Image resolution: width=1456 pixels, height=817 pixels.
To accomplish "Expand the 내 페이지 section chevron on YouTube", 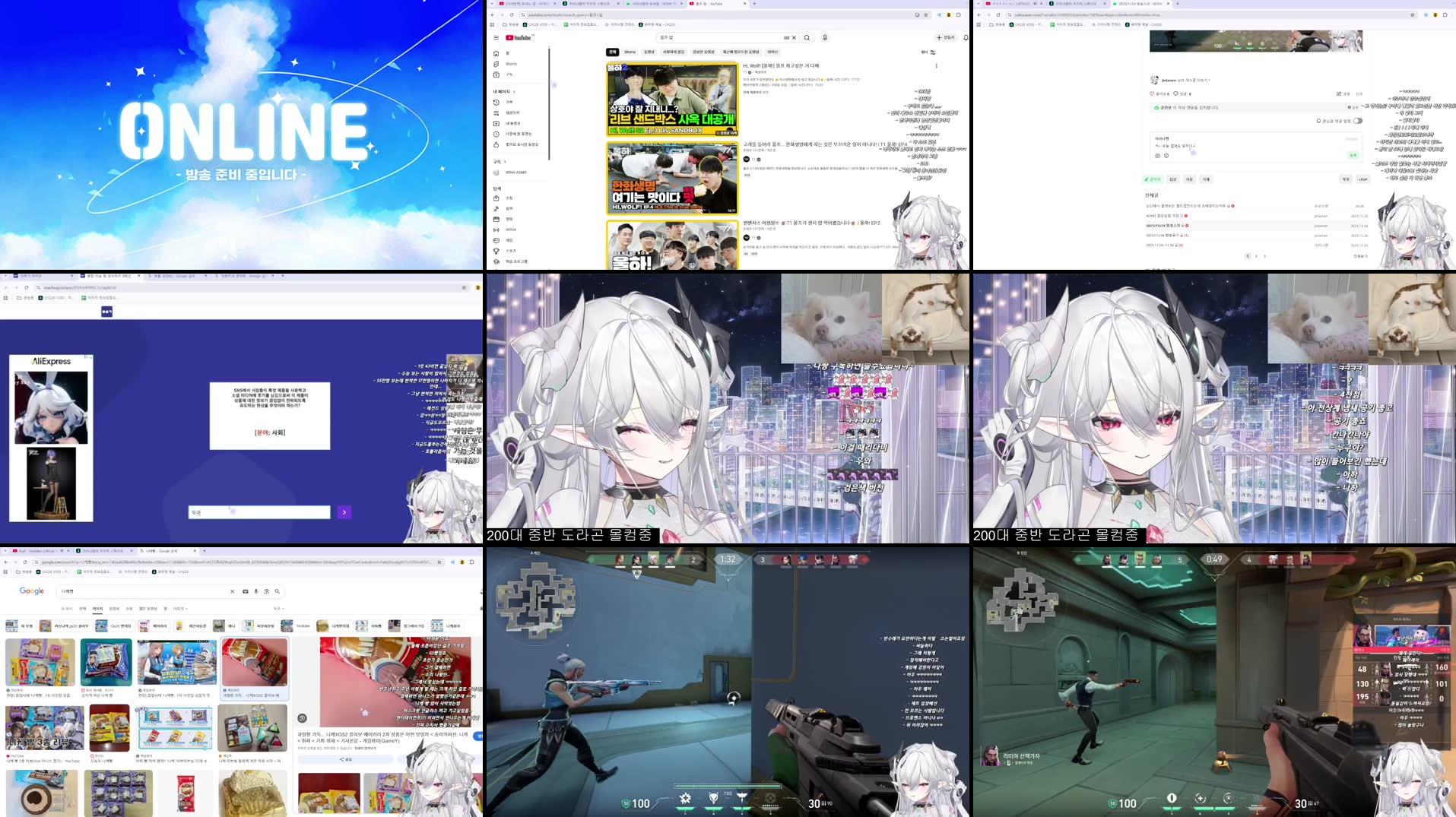I will point(515,92).
